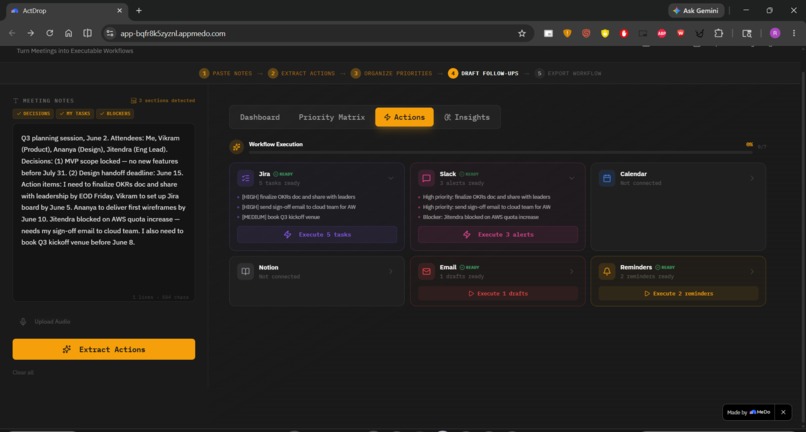The height and width of the screenshot is (432, 806).
Task: Click the browser home icon
Action: pyautogui.click(x=68, y=33)
